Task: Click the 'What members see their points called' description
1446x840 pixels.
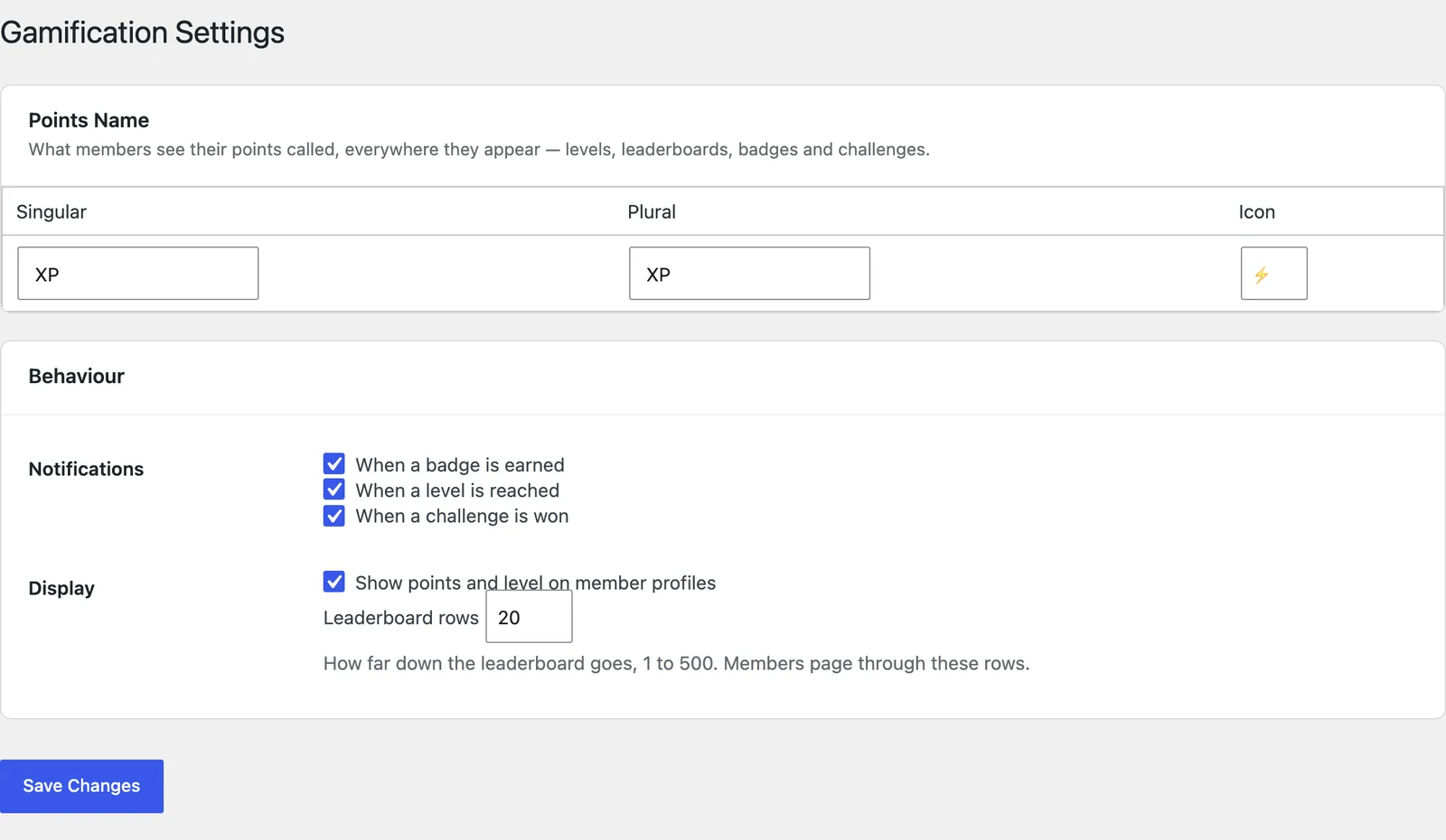Action: [x=479, y=149]
